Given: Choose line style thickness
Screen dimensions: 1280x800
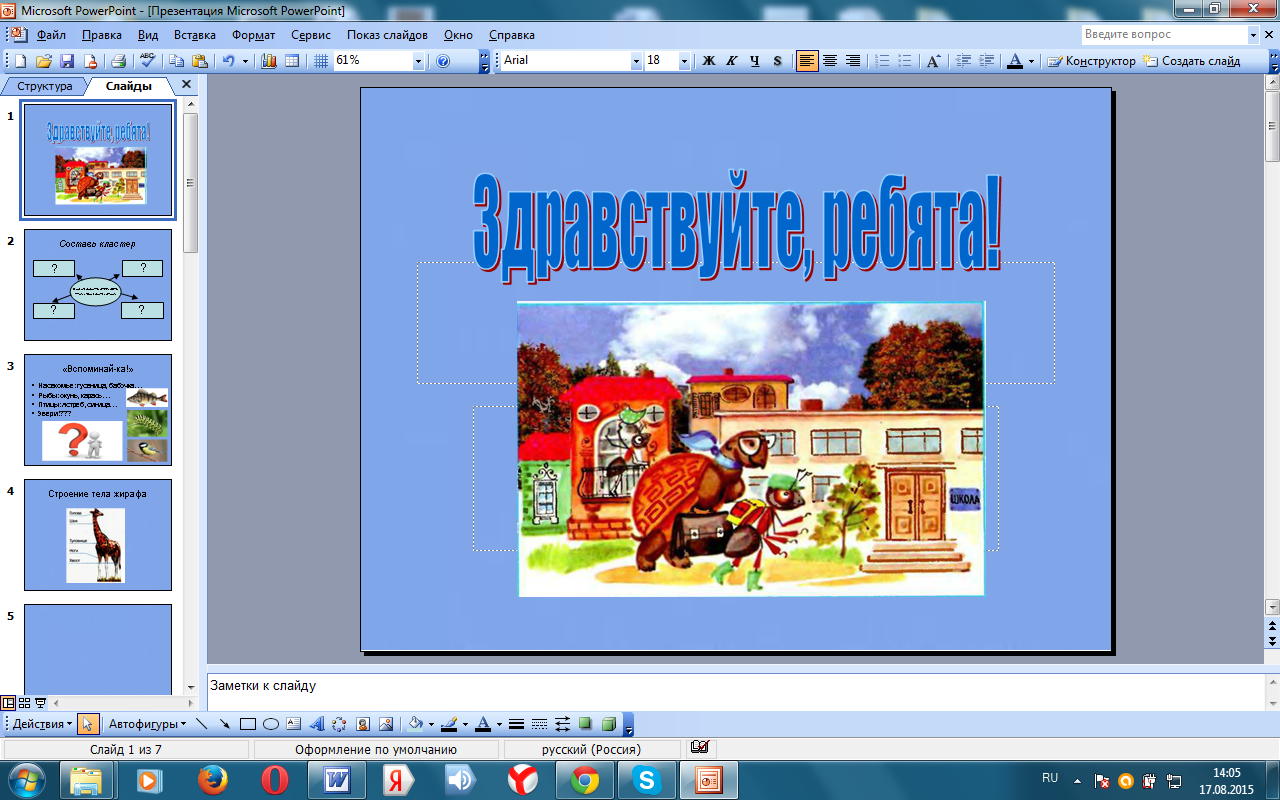Looking at the screenshot, I should click(x=517, y=724).
